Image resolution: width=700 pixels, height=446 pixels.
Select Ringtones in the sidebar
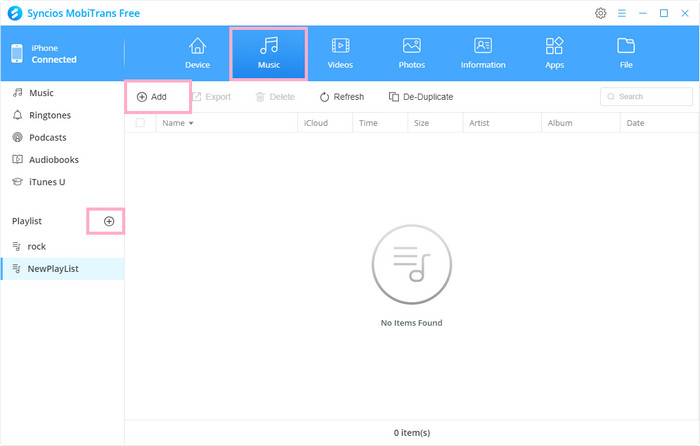(x=62, y=115)
